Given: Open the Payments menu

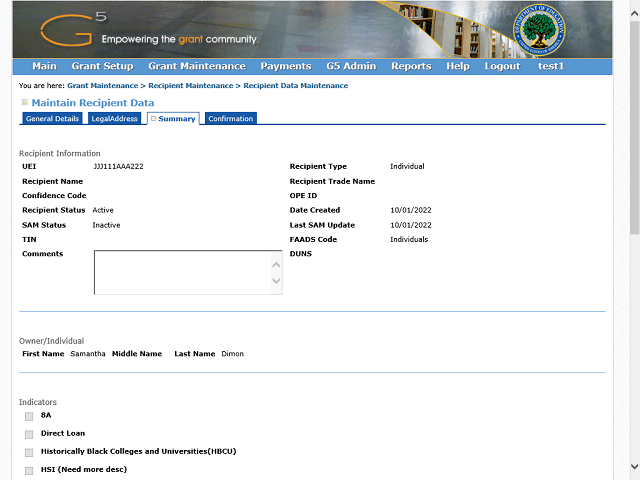Looking at the screenshot, I should point(286,66).
